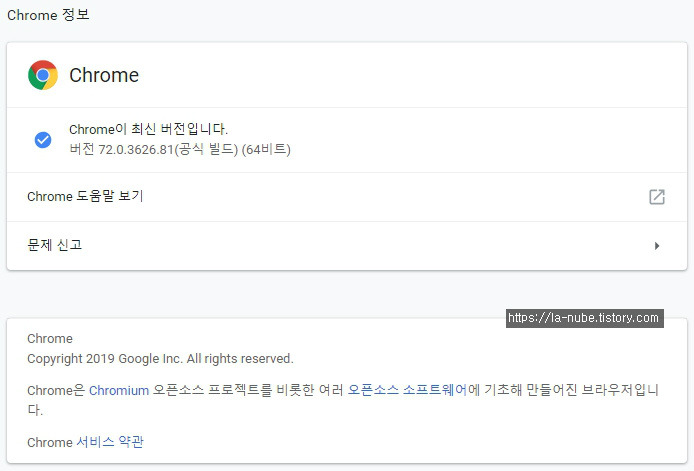Open the 서비스 약관 link
694x471 pixels.
(x=110, y=442)
